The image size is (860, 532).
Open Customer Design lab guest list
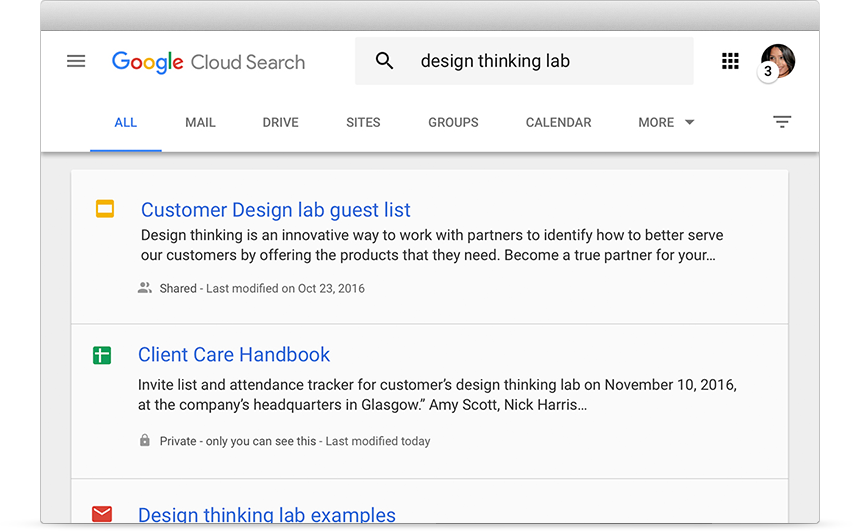tap(275, 210)
